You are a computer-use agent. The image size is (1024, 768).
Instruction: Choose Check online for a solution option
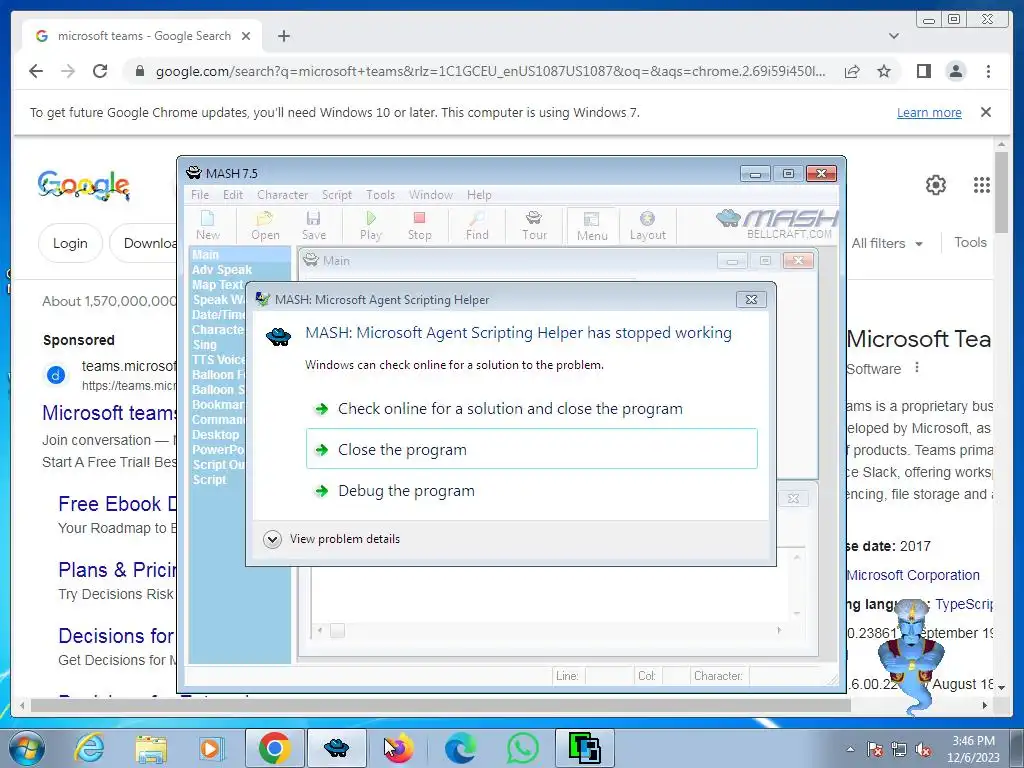click(x=531, y=409)
